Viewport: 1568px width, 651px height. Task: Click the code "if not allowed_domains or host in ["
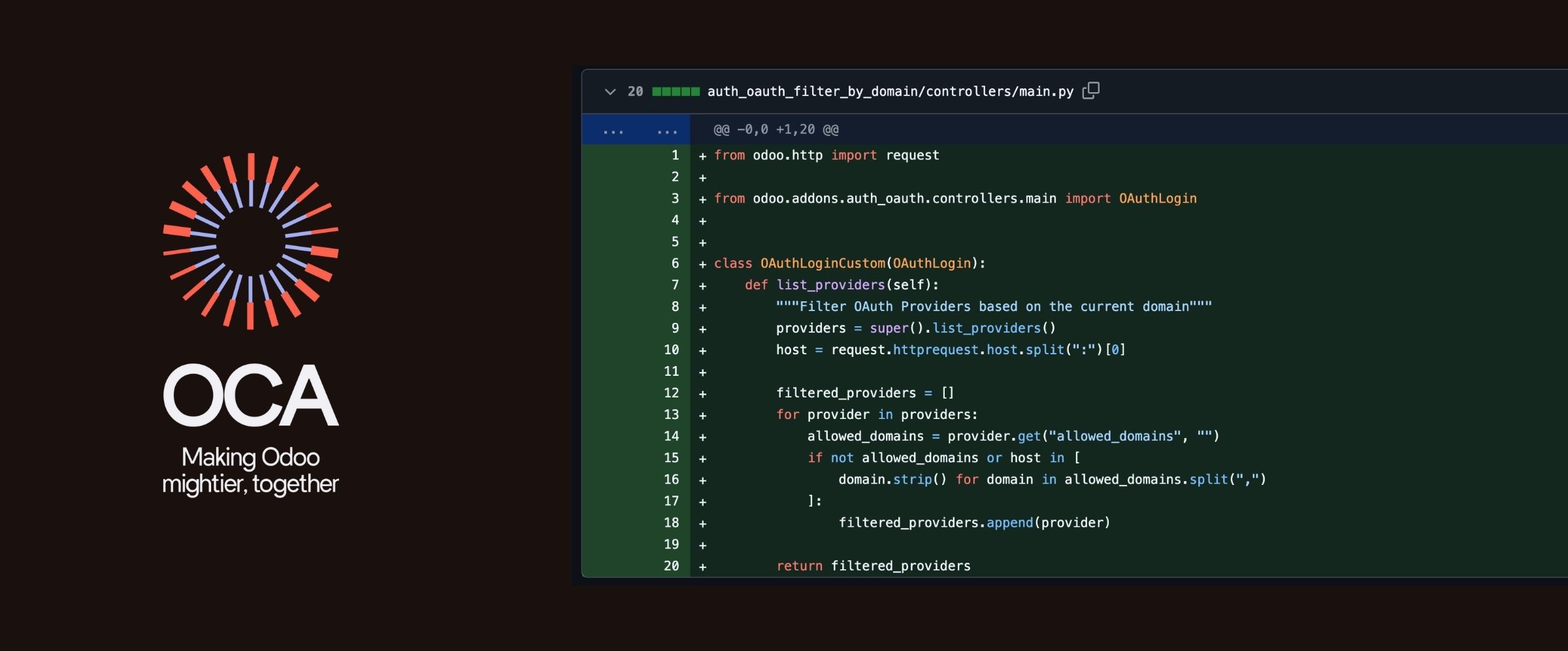click(x=943, y=458)
